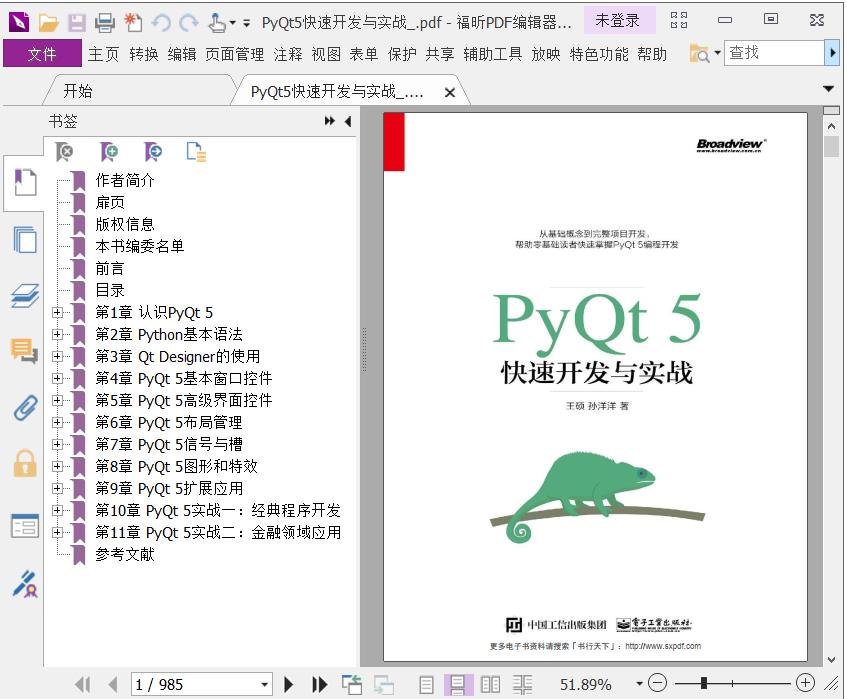Open the page number dropdown
The image size is (847, 699).
(x=264, y=685)
